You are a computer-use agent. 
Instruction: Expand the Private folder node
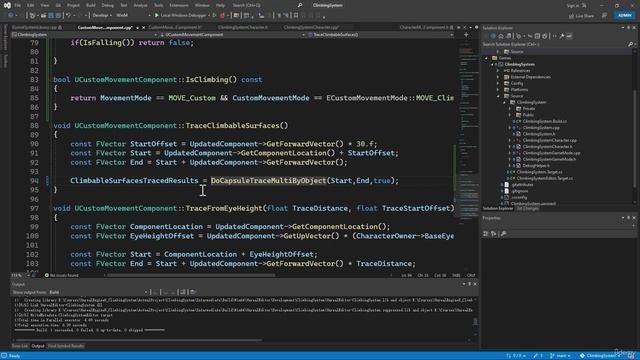pyautogui.click(x=510, y=109)
